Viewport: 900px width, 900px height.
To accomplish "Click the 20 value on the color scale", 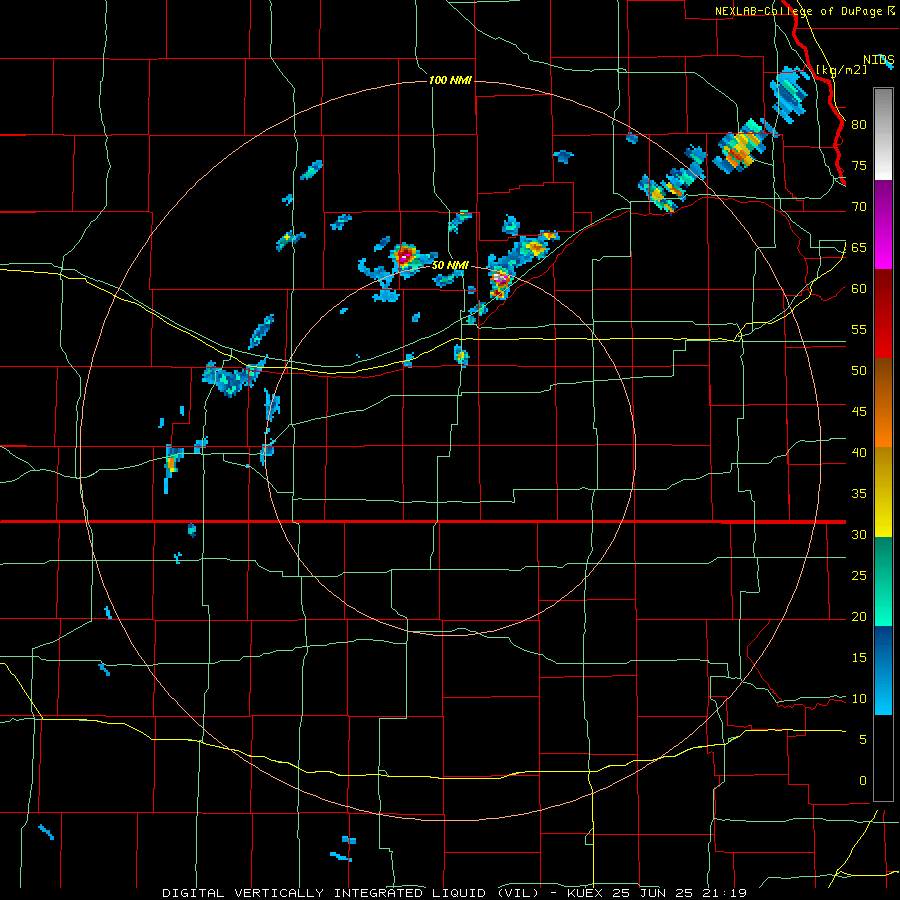I will pyautogui.click(x=859, y=616).
